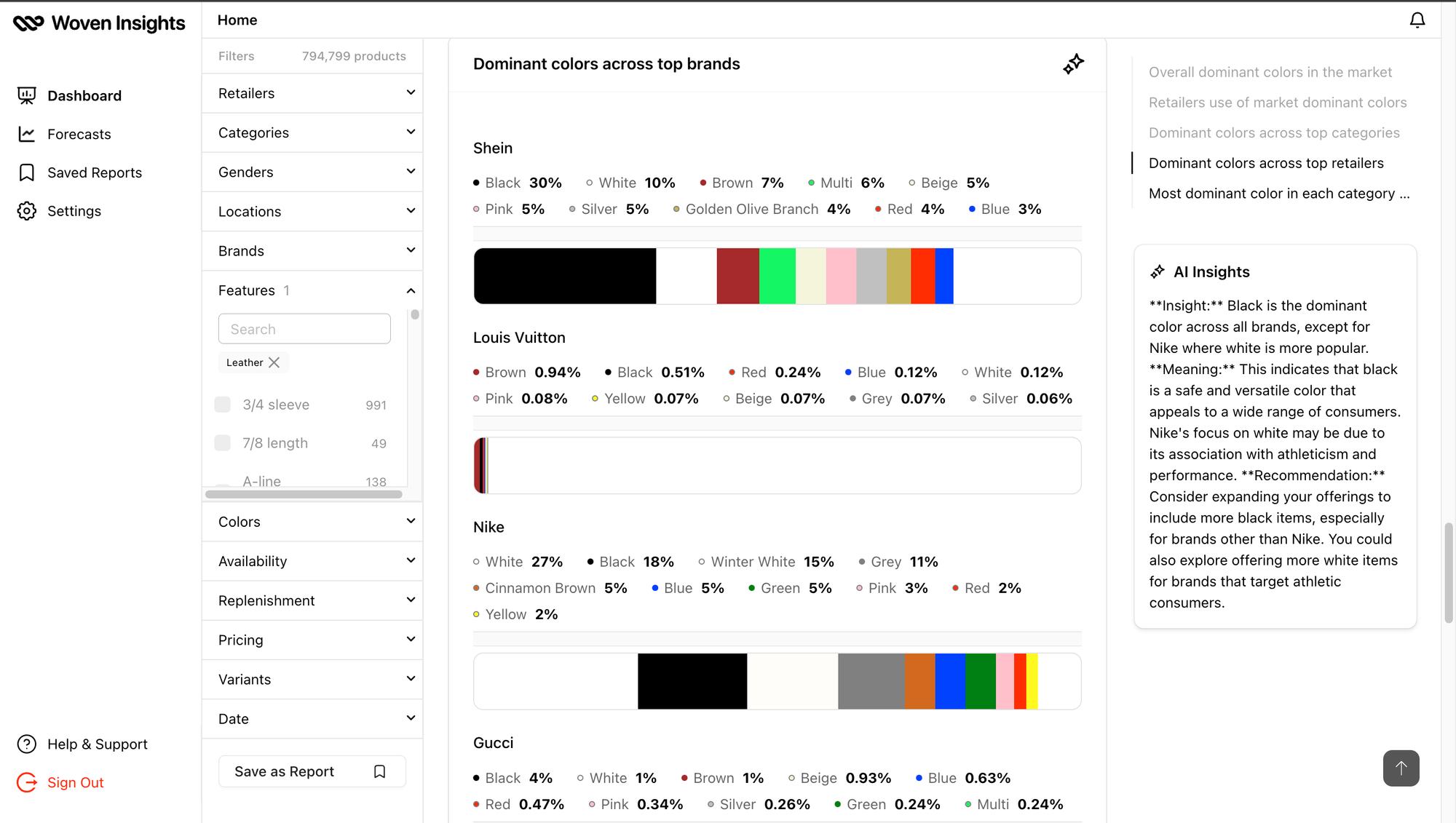This screenshot has height=823, width=1456.
Task: Open the Settings page
Action: pyautogui.click(x=74, y=211)
